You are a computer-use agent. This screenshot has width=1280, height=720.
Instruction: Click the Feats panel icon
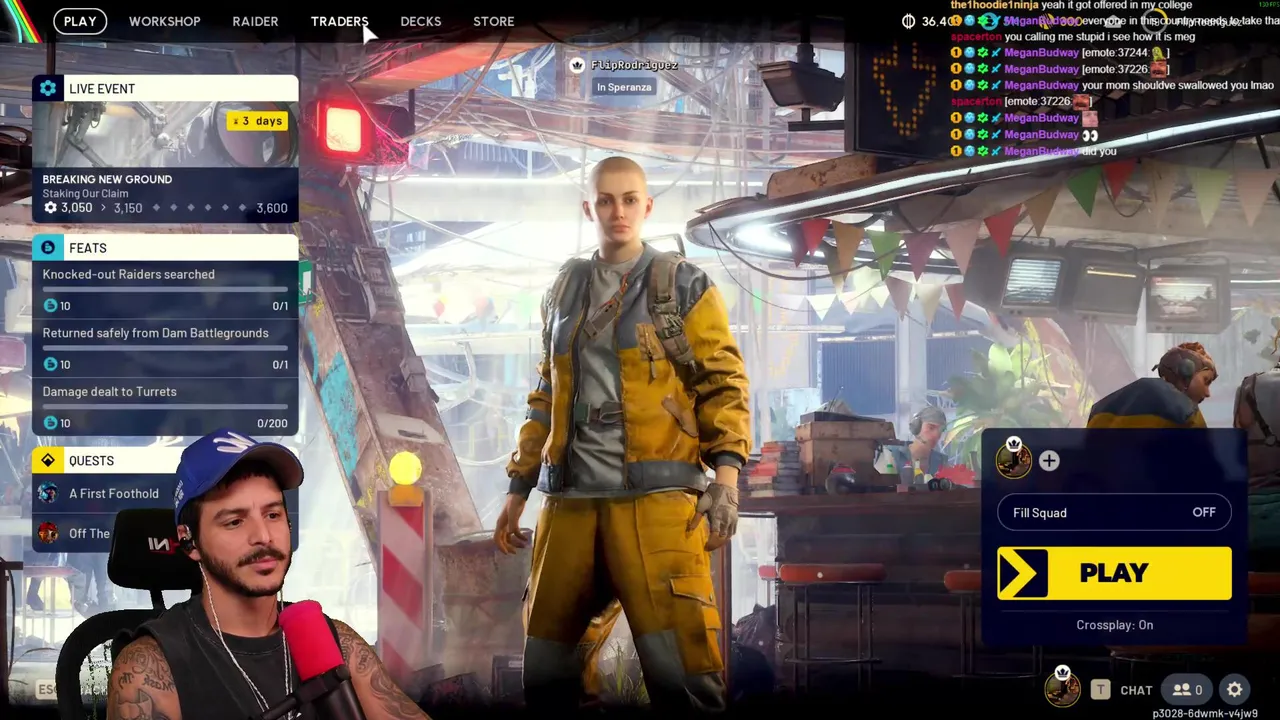tap(48, 247)
